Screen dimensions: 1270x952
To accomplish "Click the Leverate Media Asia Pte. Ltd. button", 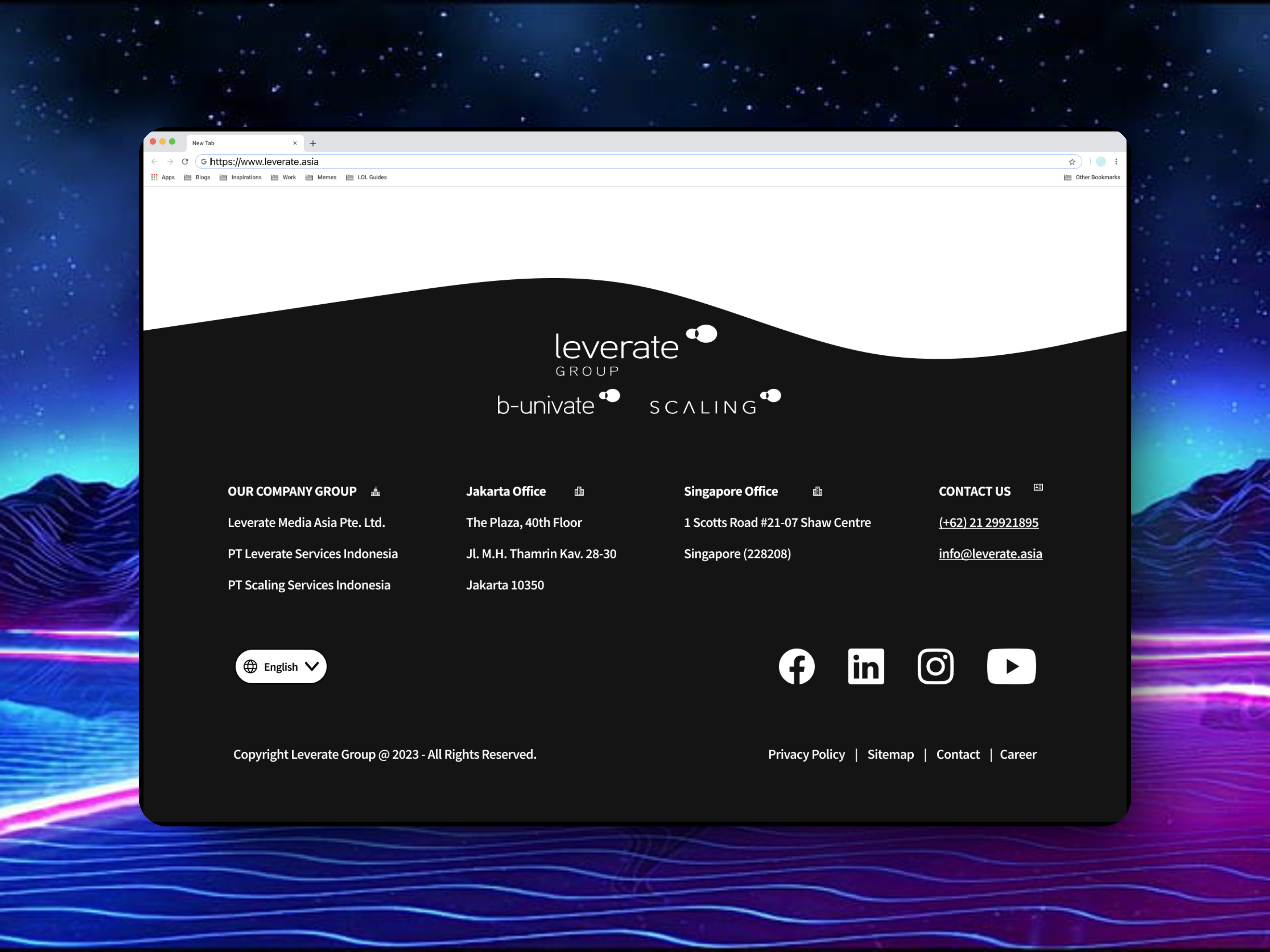I will pyautogui.click(x=306, y=522).
